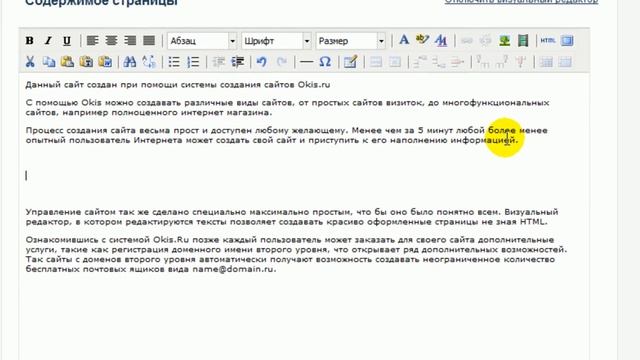Toggle fullscreen editor mode

point(567,40)
